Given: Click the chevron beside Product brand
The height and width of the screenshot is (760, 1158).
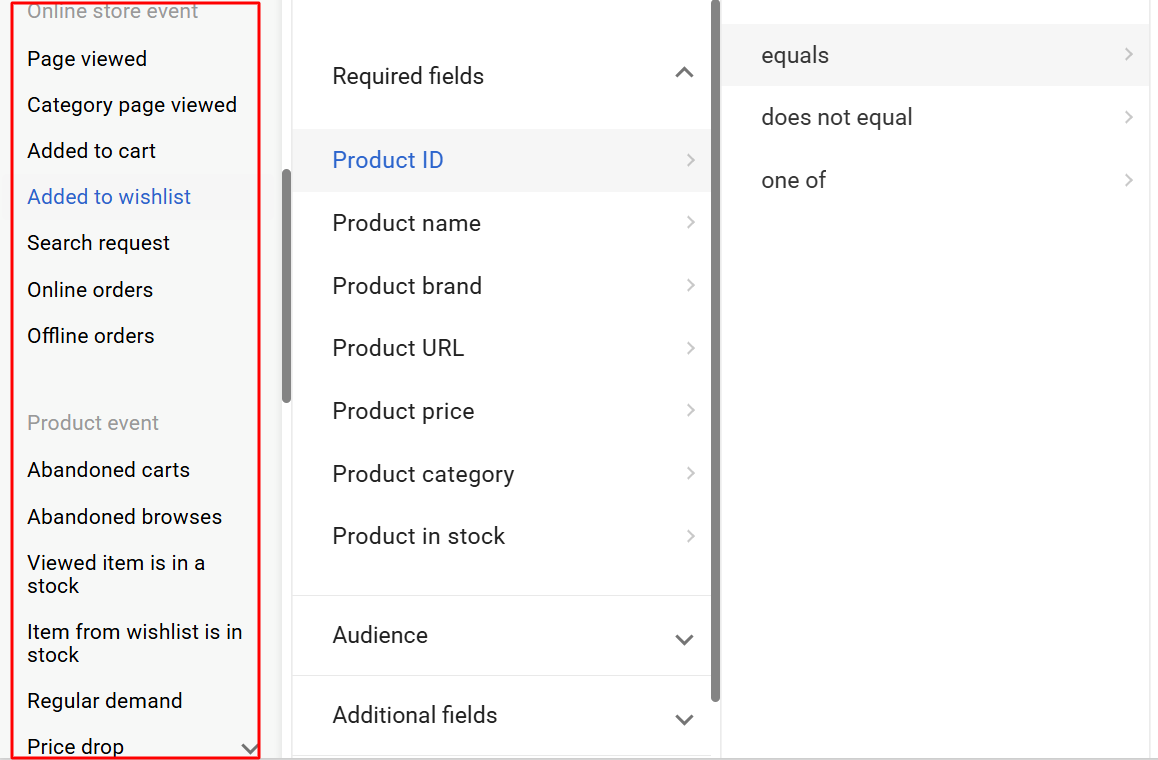Looking at the screenshot, I should click(x=690, y=286).
